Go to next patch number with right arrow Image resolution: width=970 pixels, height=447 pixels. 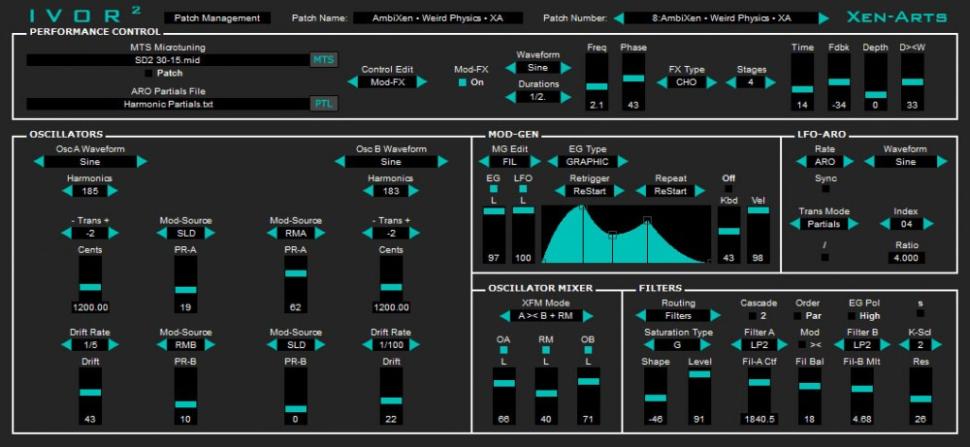[823, 18]
